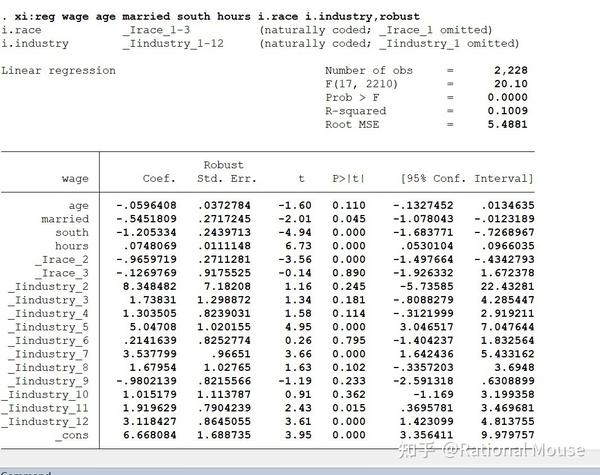Click the Linear regression title text
The width and height of the screenshot is (600, 475).
coord(58,71)
